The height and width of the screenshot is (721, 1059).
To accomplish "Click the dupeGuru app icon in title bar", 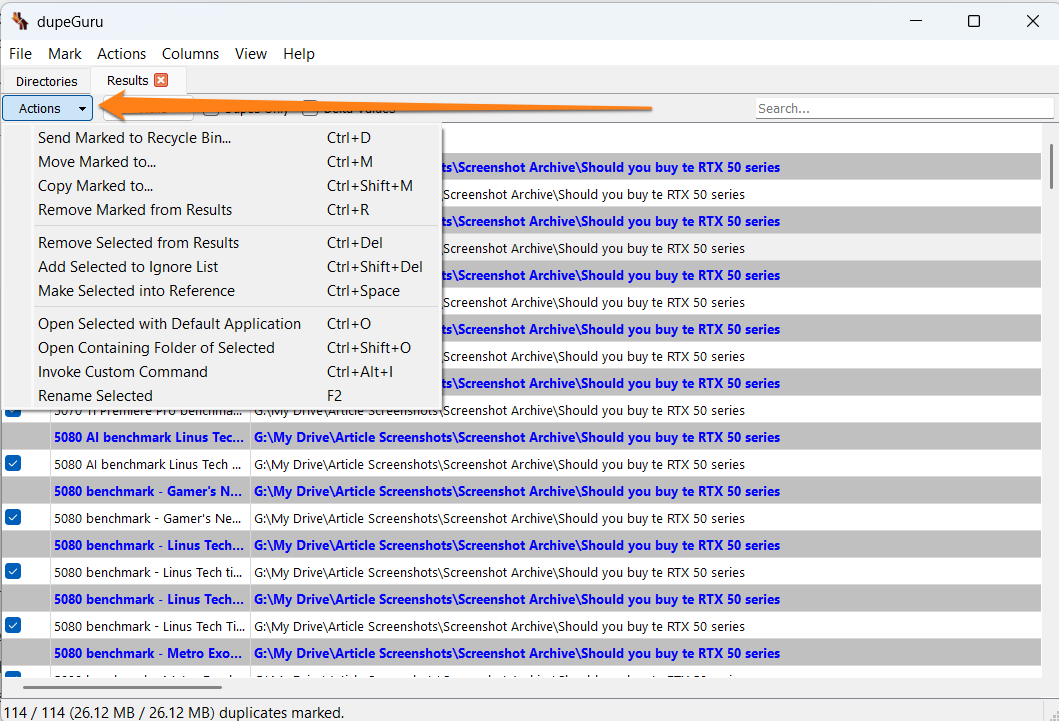I will (x=19, y=21).
